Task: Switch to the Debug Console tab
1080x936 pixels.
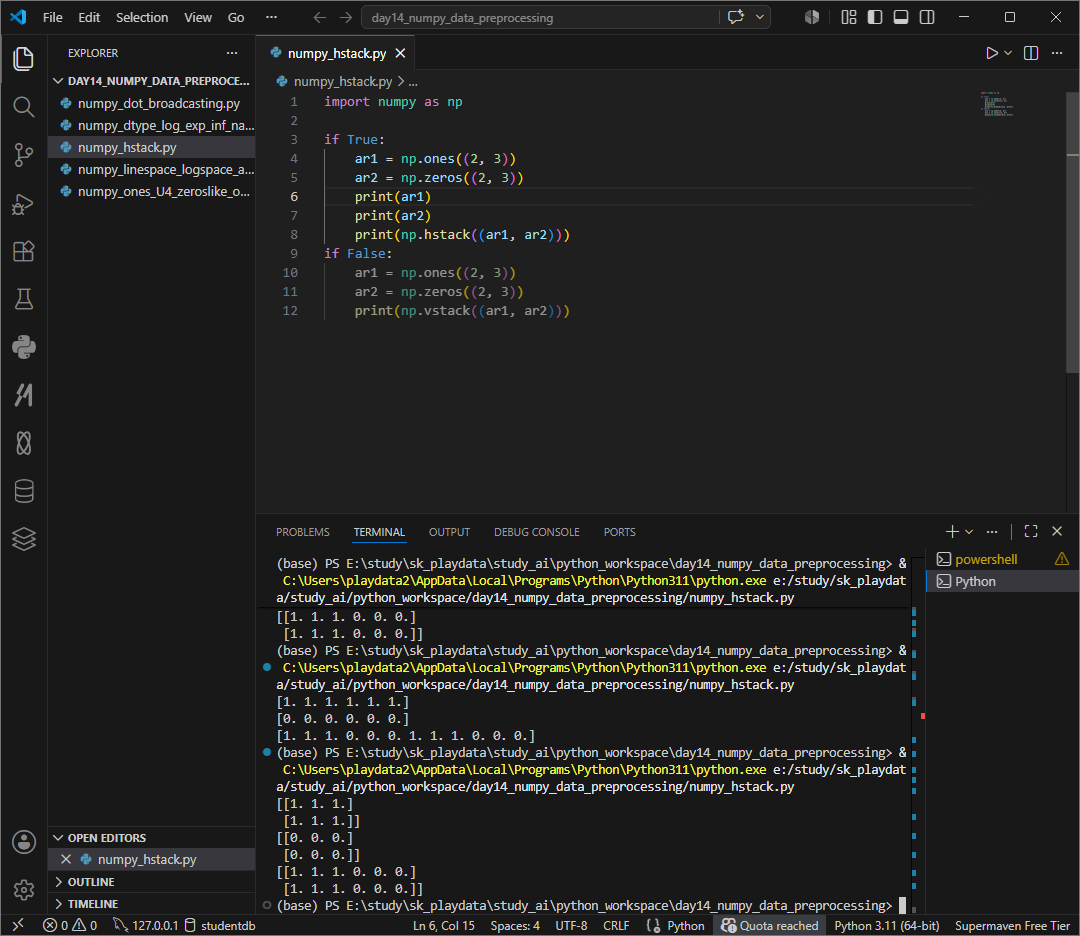Action: (537, 532)
